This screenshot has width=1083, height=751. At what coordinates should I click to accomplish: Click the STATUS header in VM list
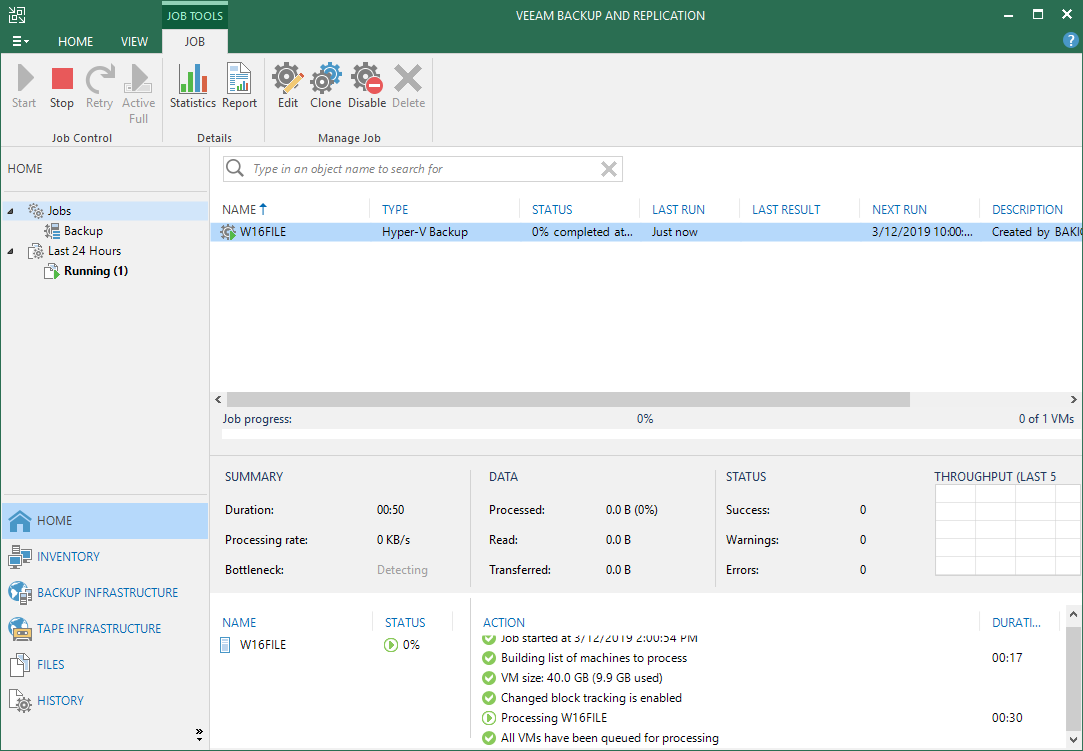pyautogui.click(x=405, y=622)
